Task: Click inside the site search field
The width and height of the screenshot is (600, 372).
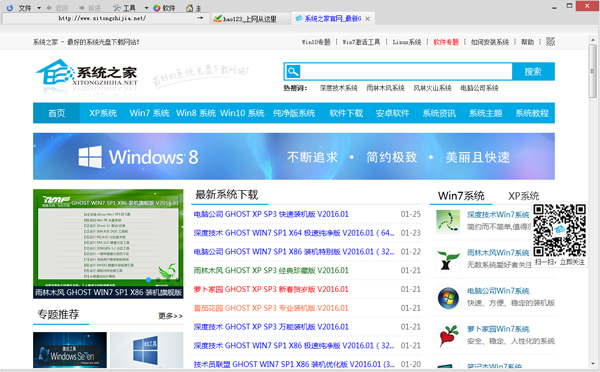Action: [x=406, y=72]
